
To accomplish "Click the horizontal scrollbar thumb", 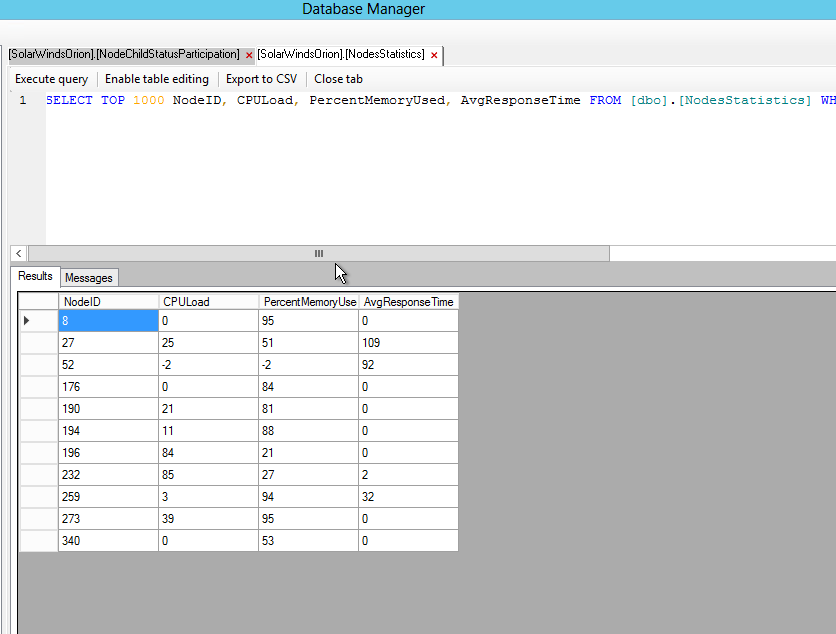I will coord(318,253).
